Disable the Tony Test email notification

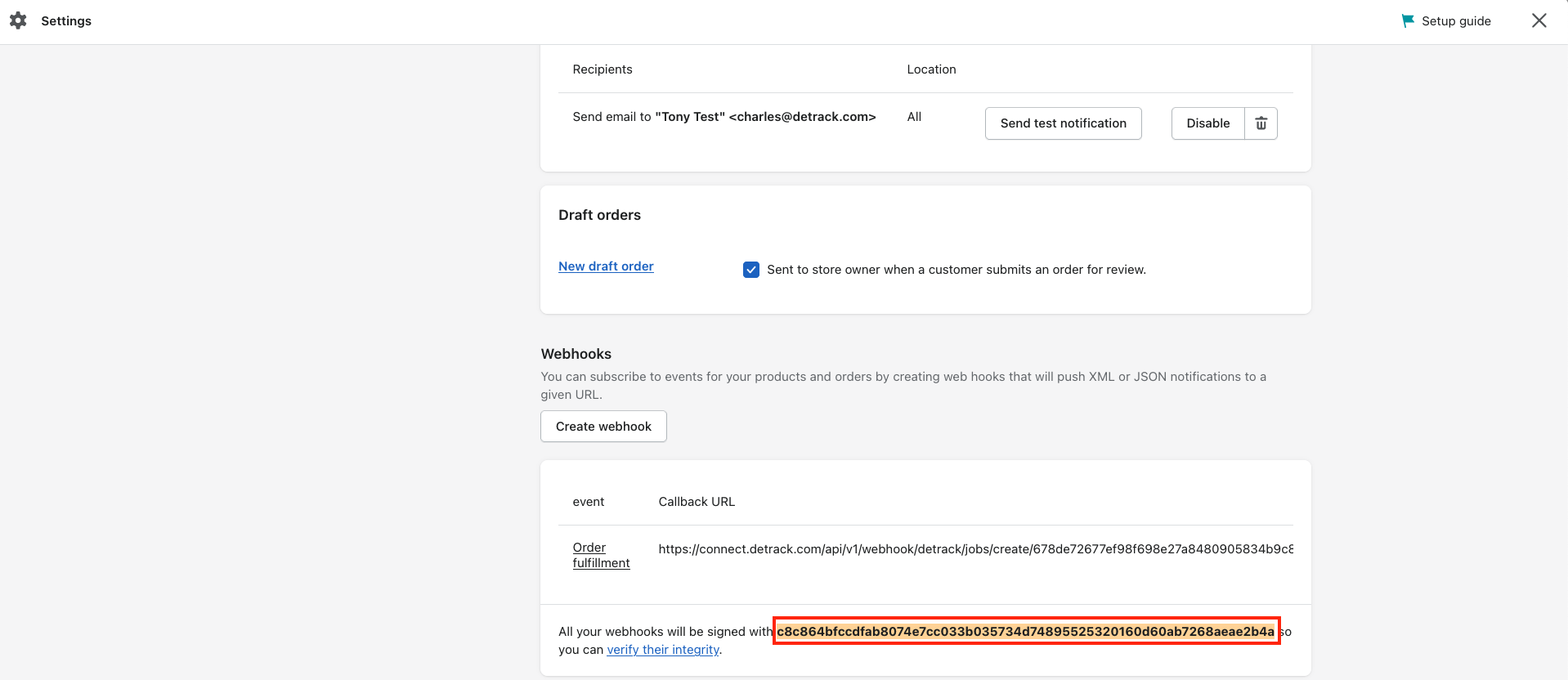coord(1207,123)
